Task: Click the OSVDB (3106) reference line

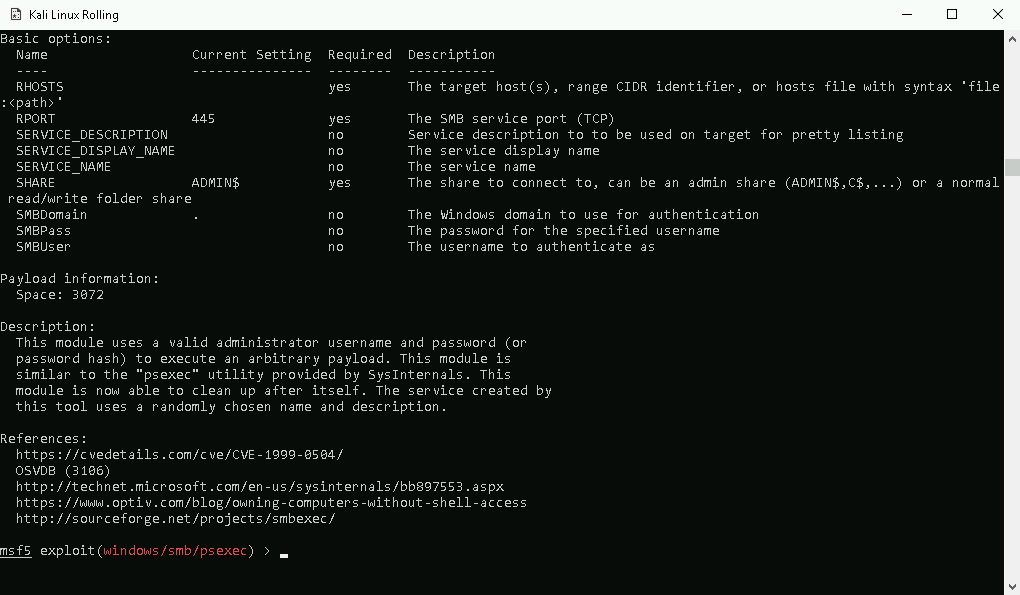Action: (x=63, y=471)
